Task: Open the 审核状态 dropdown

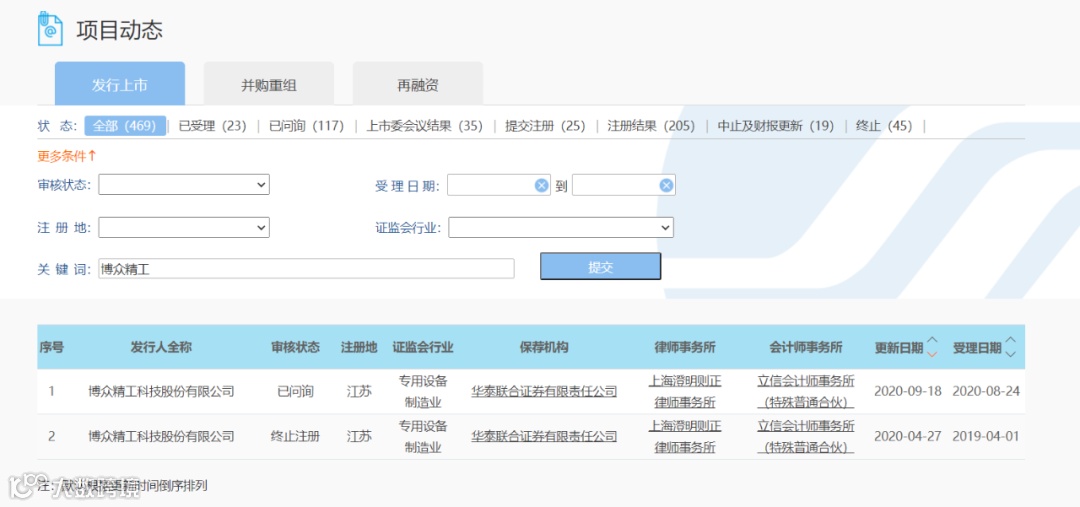Action: click(x=184, y=185)
